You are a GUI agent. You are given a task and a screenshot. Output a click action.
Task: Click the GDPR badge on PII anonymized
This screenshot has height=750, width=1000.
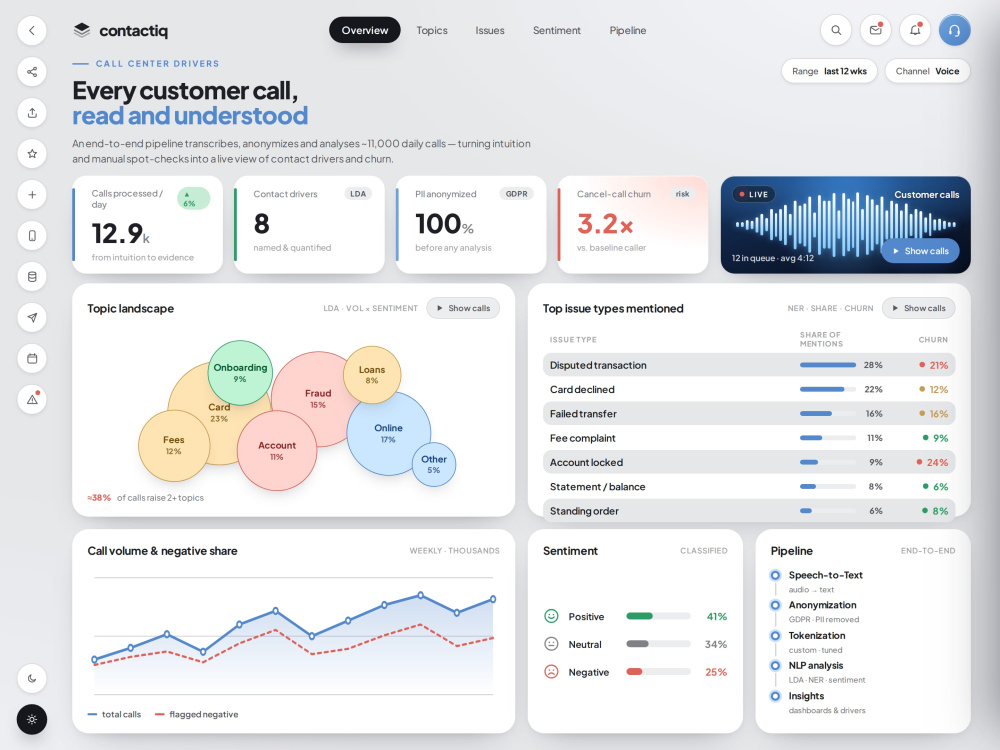coord(517,194)
